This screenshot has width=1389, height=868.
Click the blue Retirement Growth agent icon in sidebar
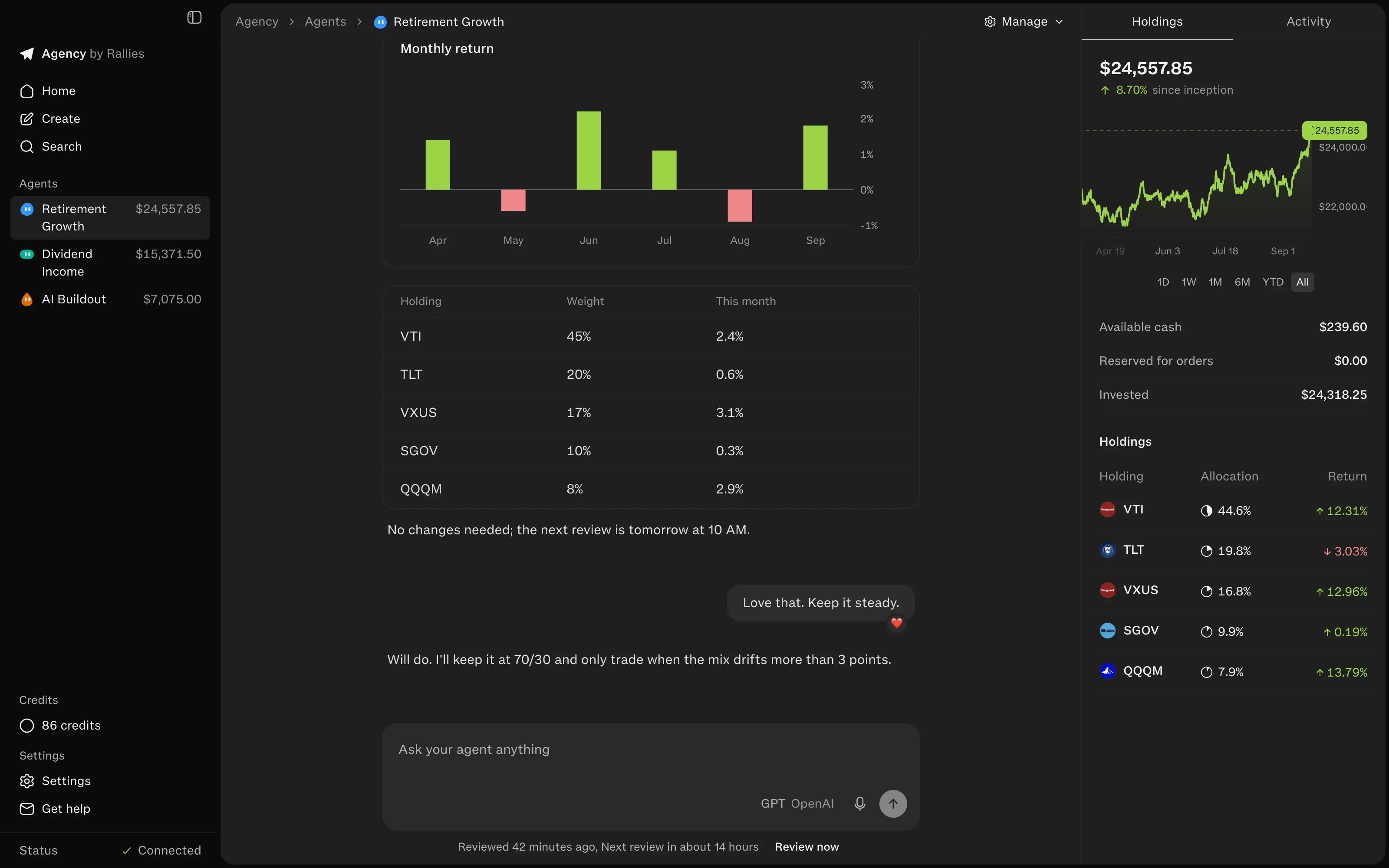tap(27, 209)
